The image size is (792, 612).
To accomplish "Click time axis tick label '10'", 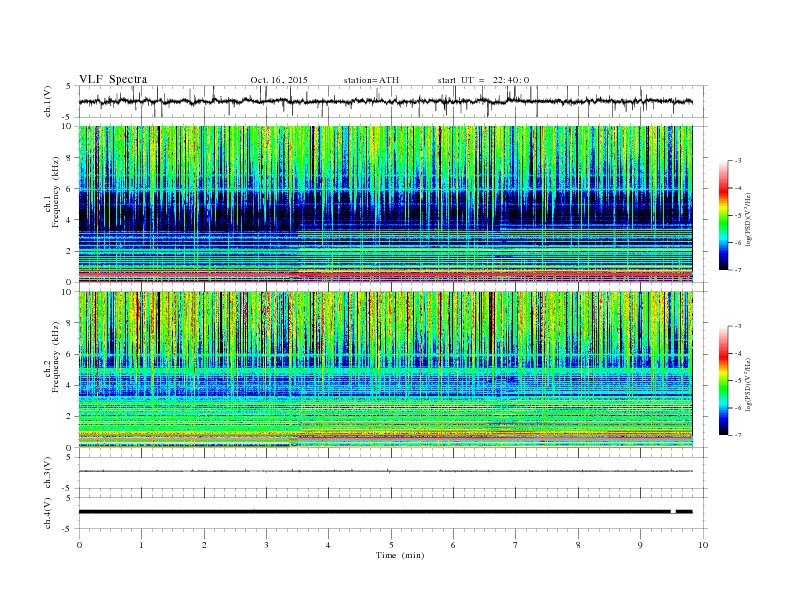I will click(x=703, y=545).
